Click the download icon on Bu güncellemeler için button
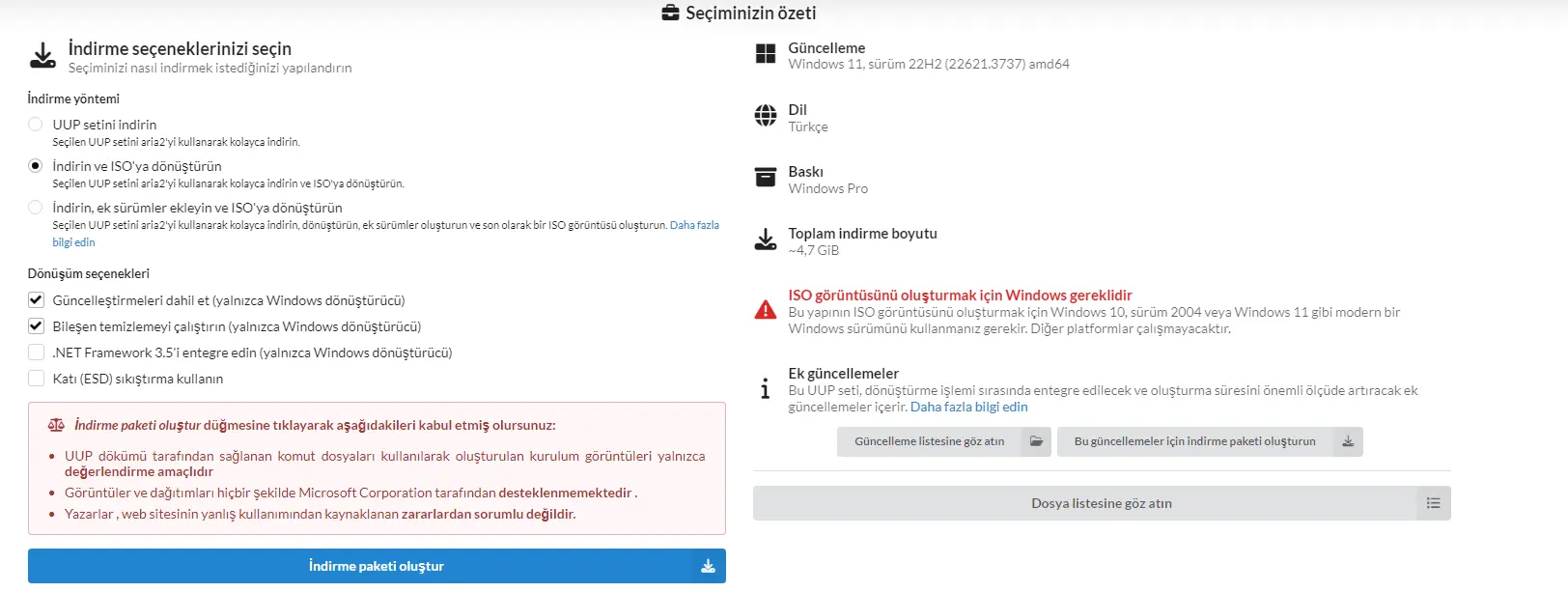Screen dimensions: 1568x592 click(x=1348, y=441)
